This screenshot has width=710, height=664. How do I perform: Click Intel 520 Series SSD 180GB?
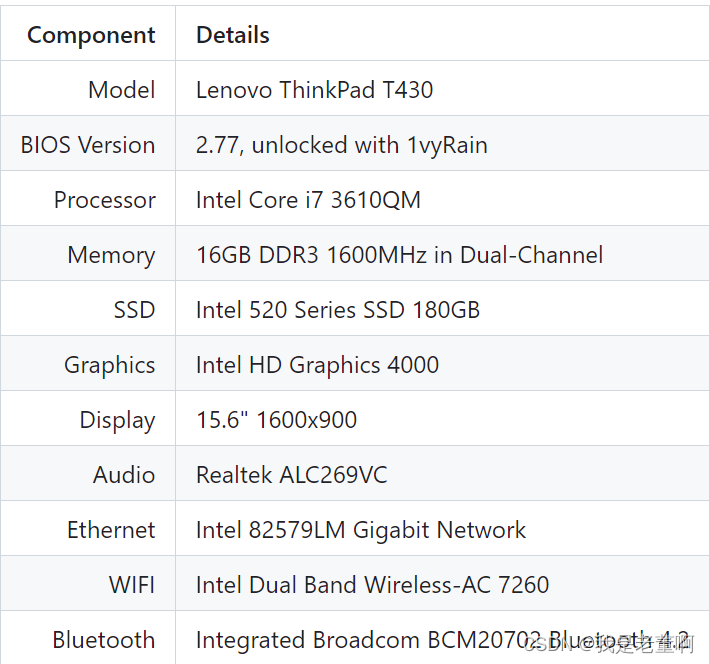[337, 310]
